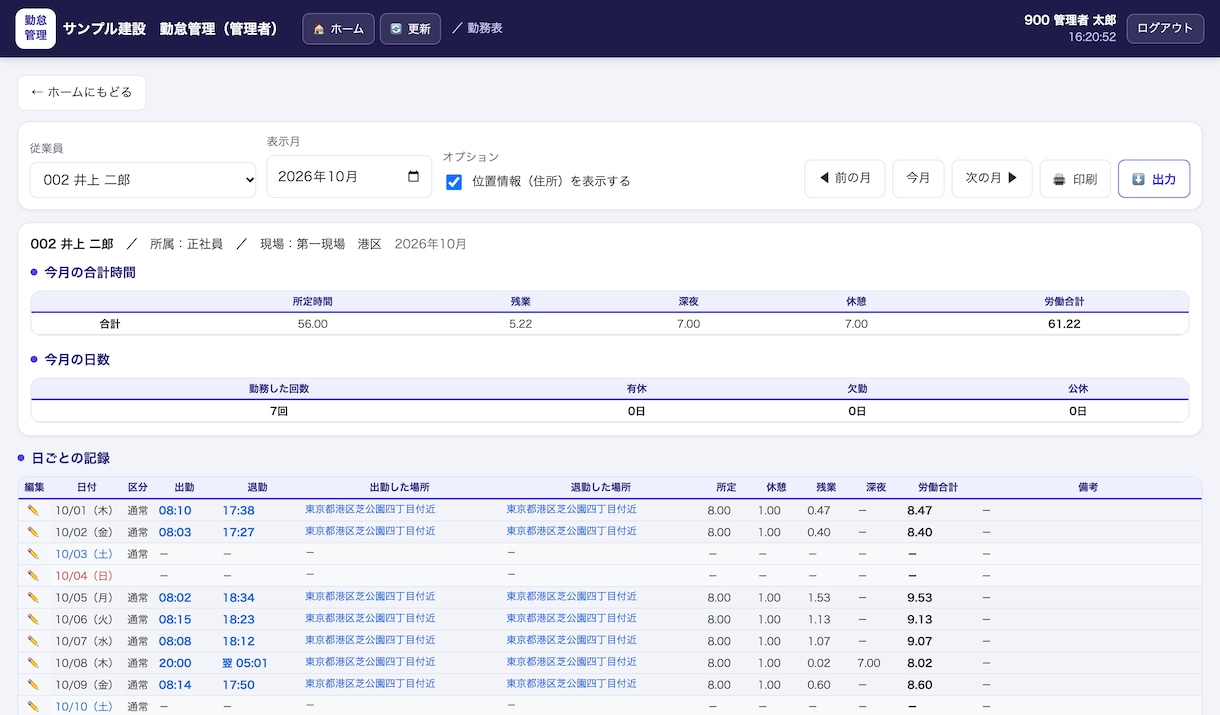Edit the 10/02 (金) record pencil icon

tap(33, 532)
